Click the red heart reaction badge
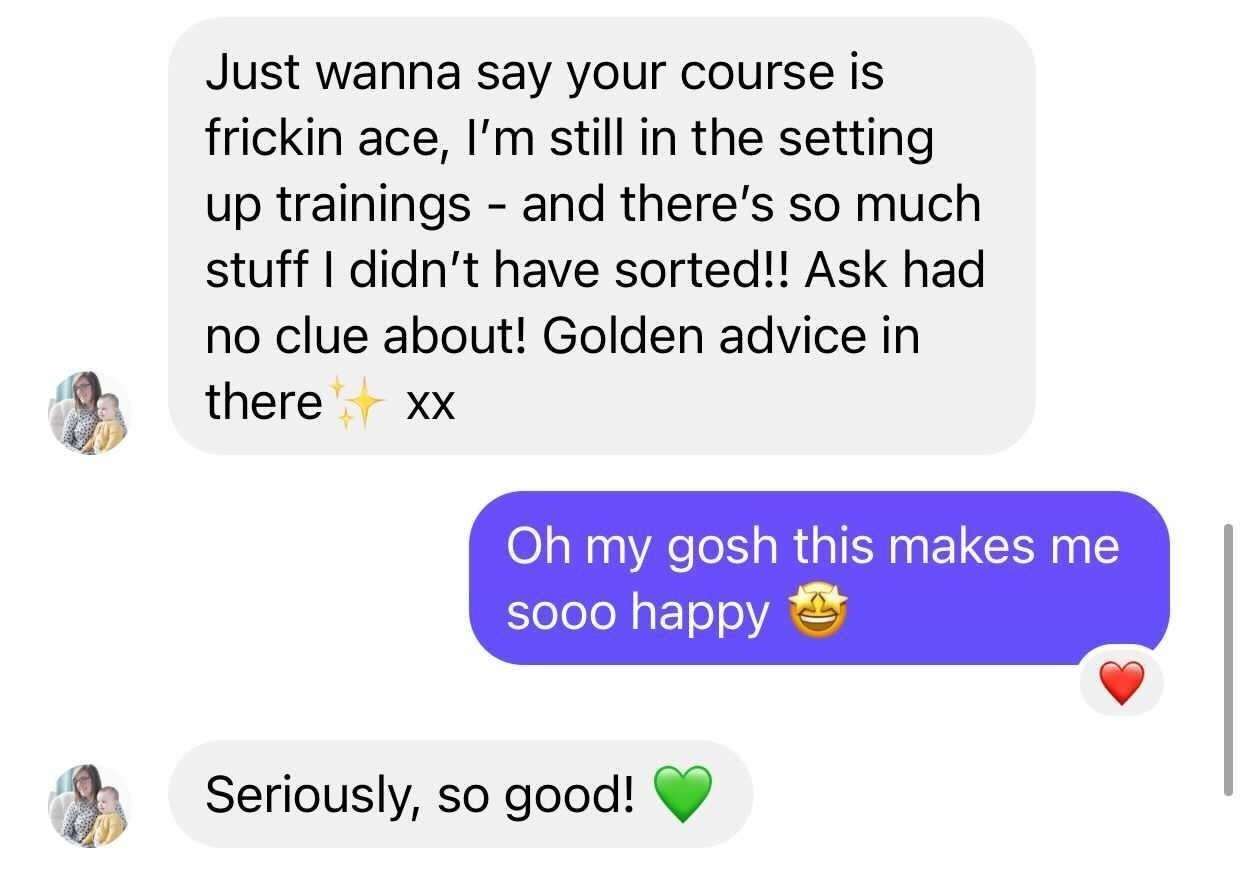Image resolution: width=1242 pixels, height=879 pixels. click(1121, 685)
